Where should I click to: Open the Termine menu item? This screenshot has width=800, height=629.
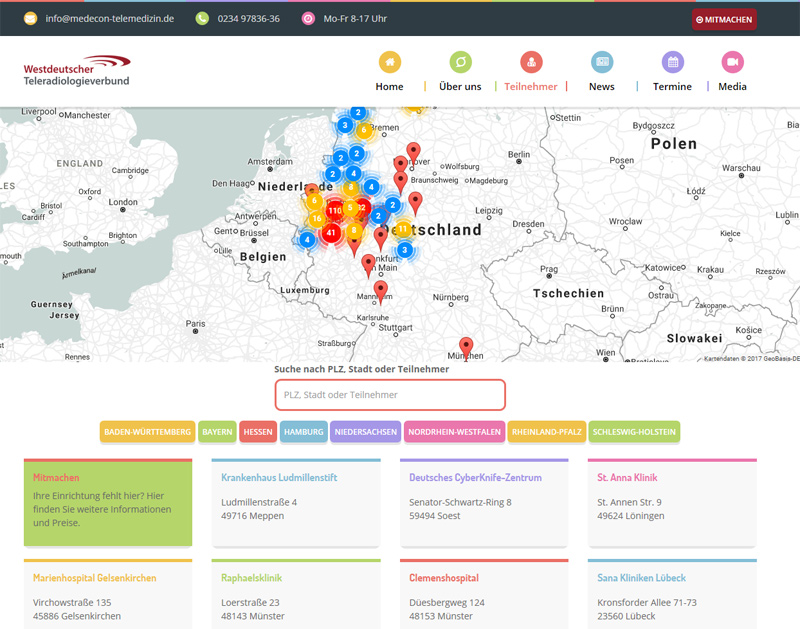672,87
